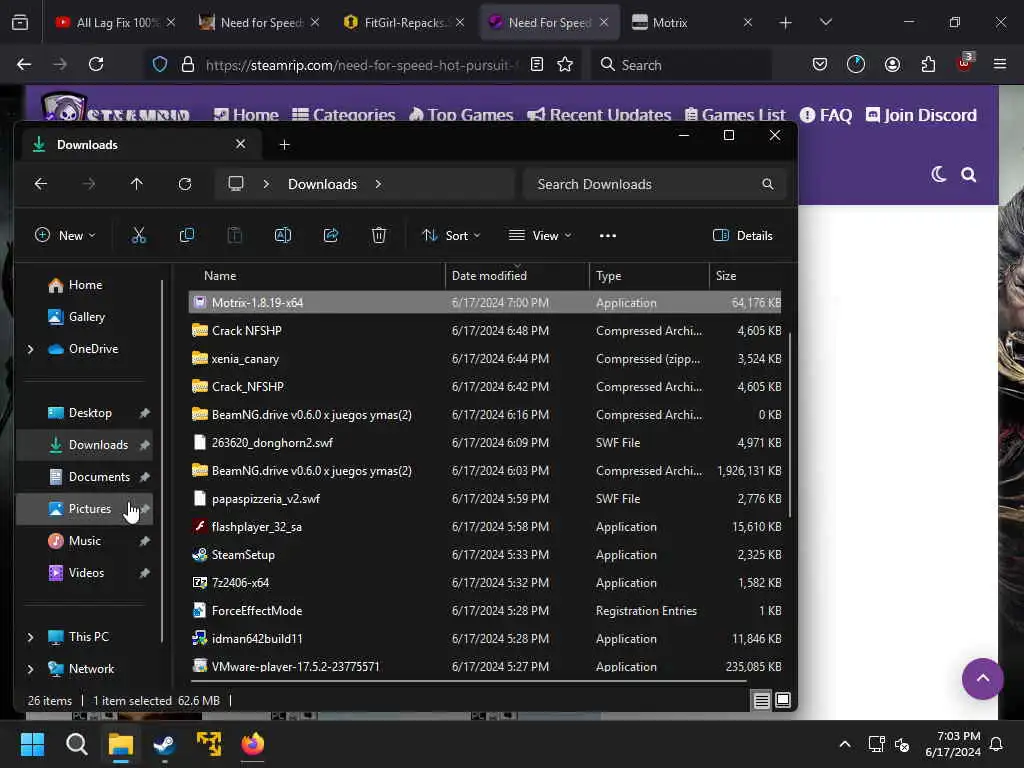Select the papaspizzeria_v2.swf file
1024x768 pixels.
[485, 498]
